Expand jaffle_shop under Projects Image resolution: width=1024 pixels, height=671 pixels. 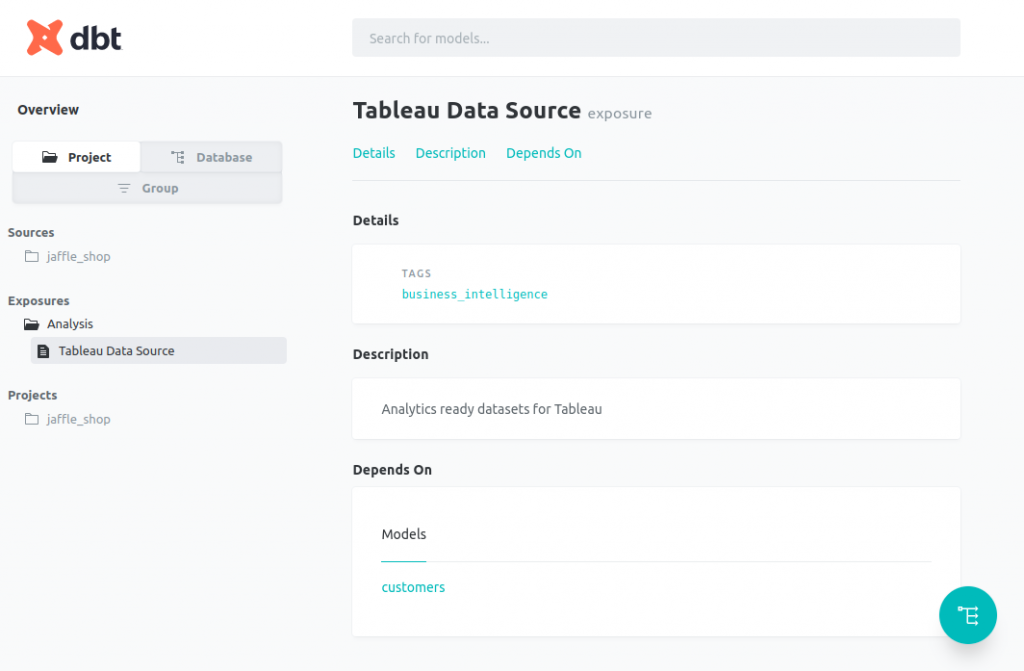78,419
